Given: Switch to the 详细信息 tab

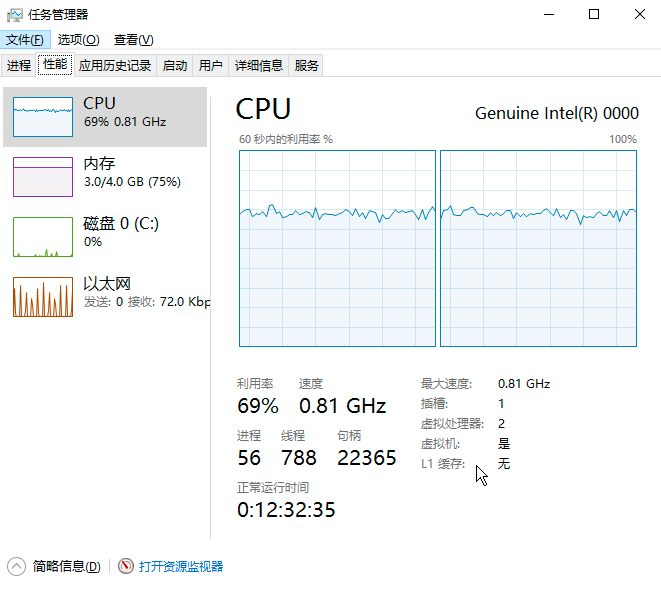Looking at the screenshot, I should (x=259, y=66).
